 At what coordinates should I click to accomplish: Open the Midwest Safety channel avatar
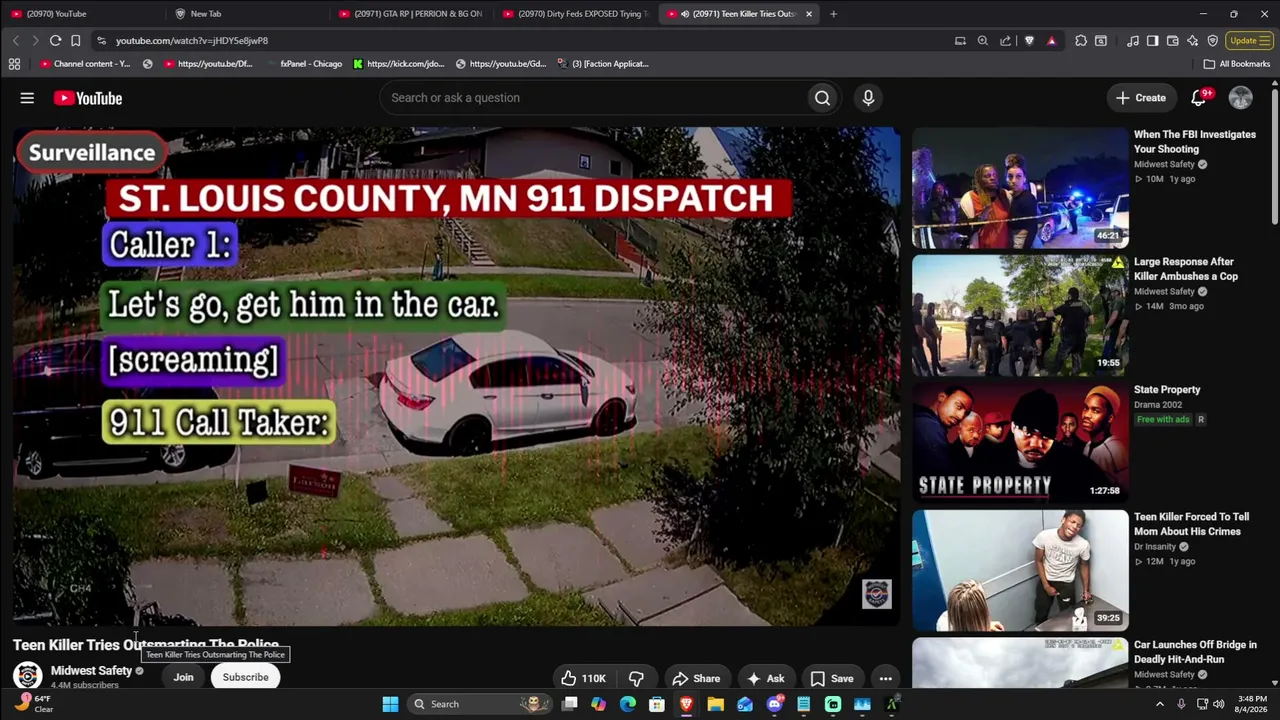(x=27, y=675)
